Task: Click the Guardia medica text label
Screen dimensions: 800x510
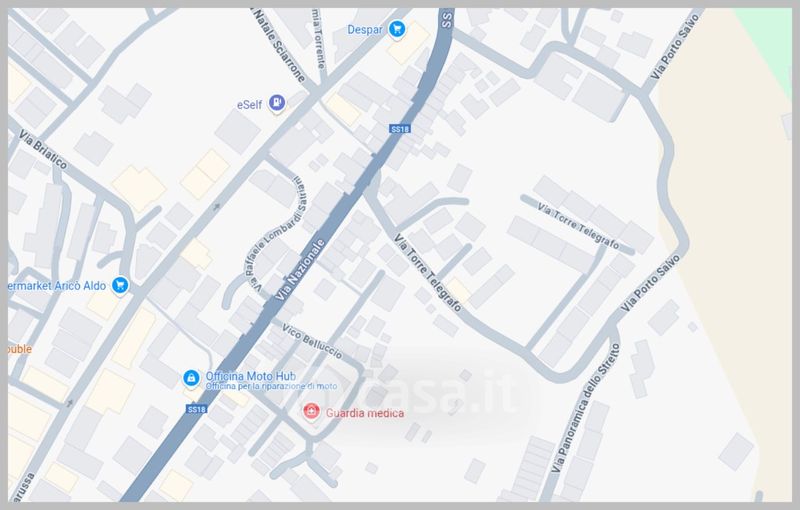Action: coord(365,413)
